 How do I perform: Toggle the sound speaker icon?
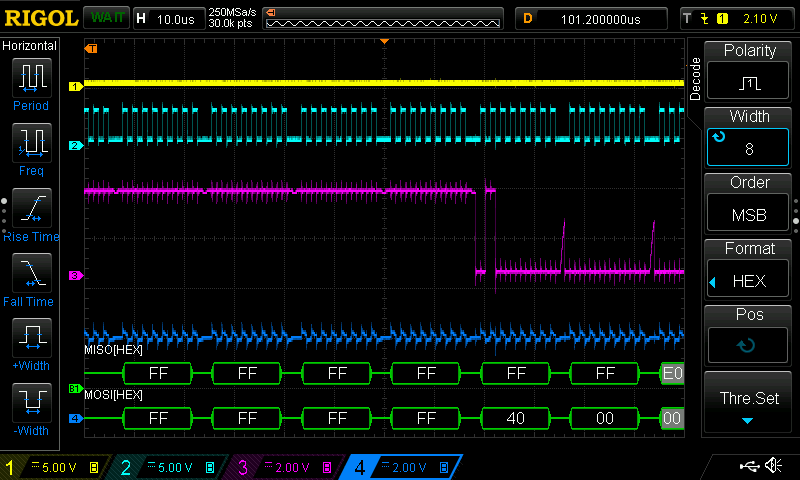773,466
